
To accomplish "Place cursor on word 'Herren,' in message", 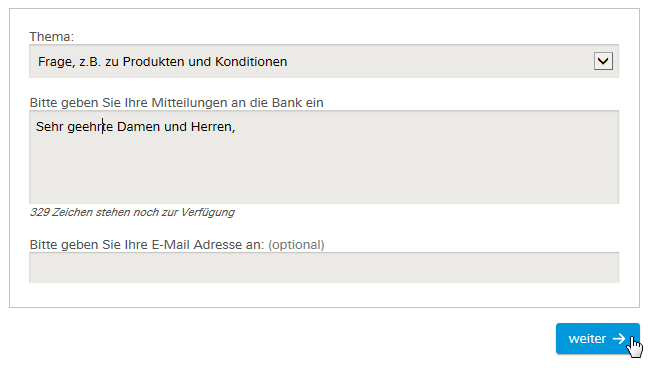I will (x=213, y=127).
